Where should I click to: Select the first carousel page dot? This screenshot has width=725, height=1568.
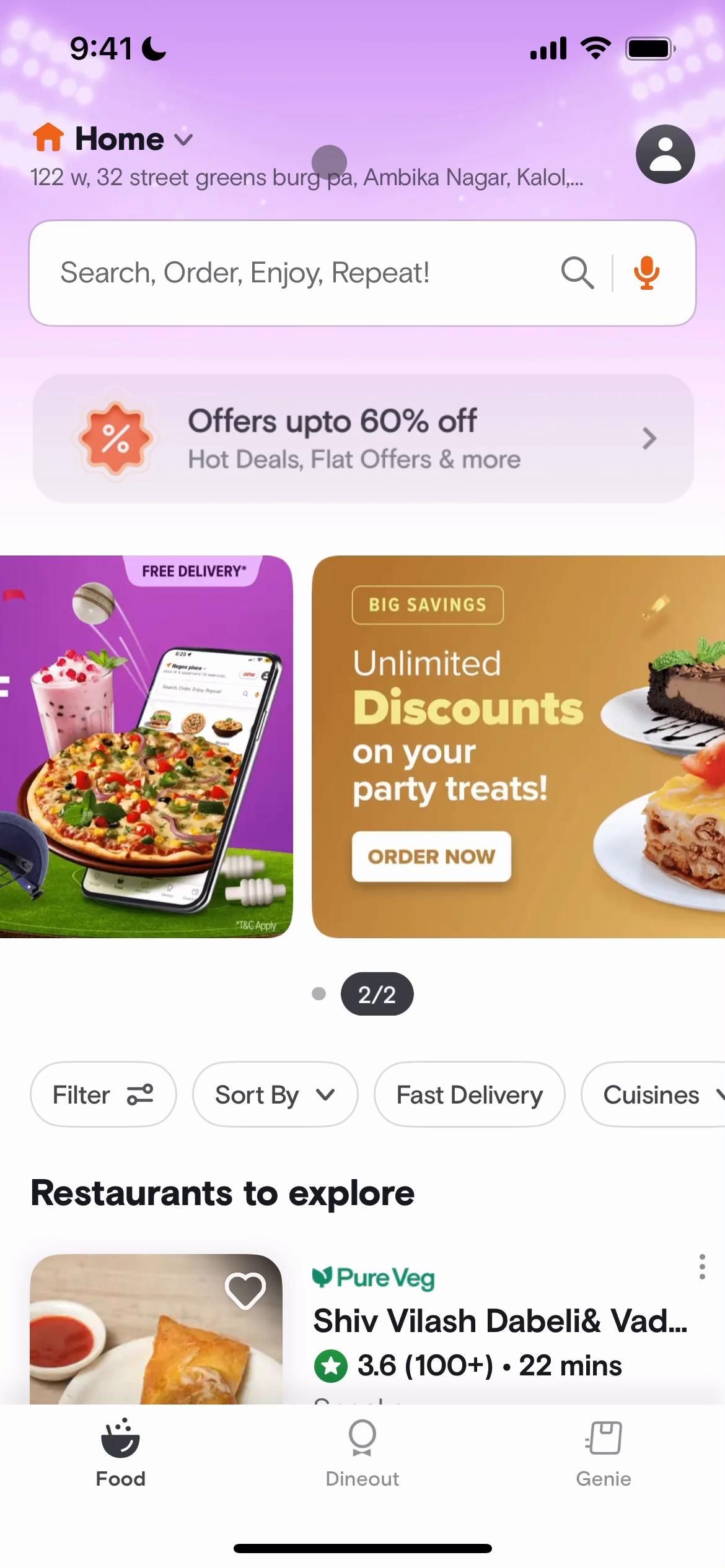pos(319,994)
